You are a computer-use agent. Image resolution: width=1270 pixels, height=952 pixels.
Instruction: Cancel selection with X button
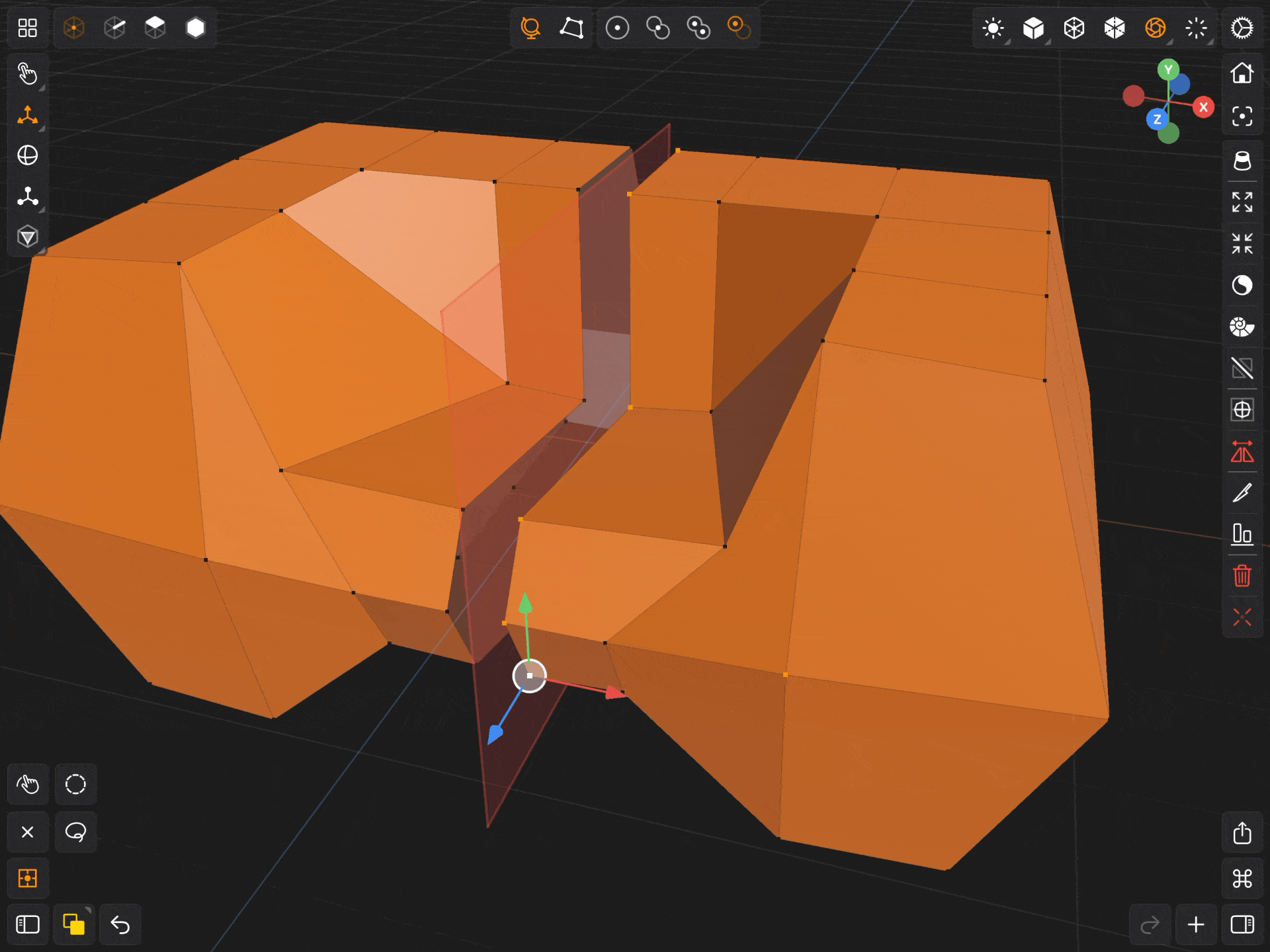(x=27, y=832)
